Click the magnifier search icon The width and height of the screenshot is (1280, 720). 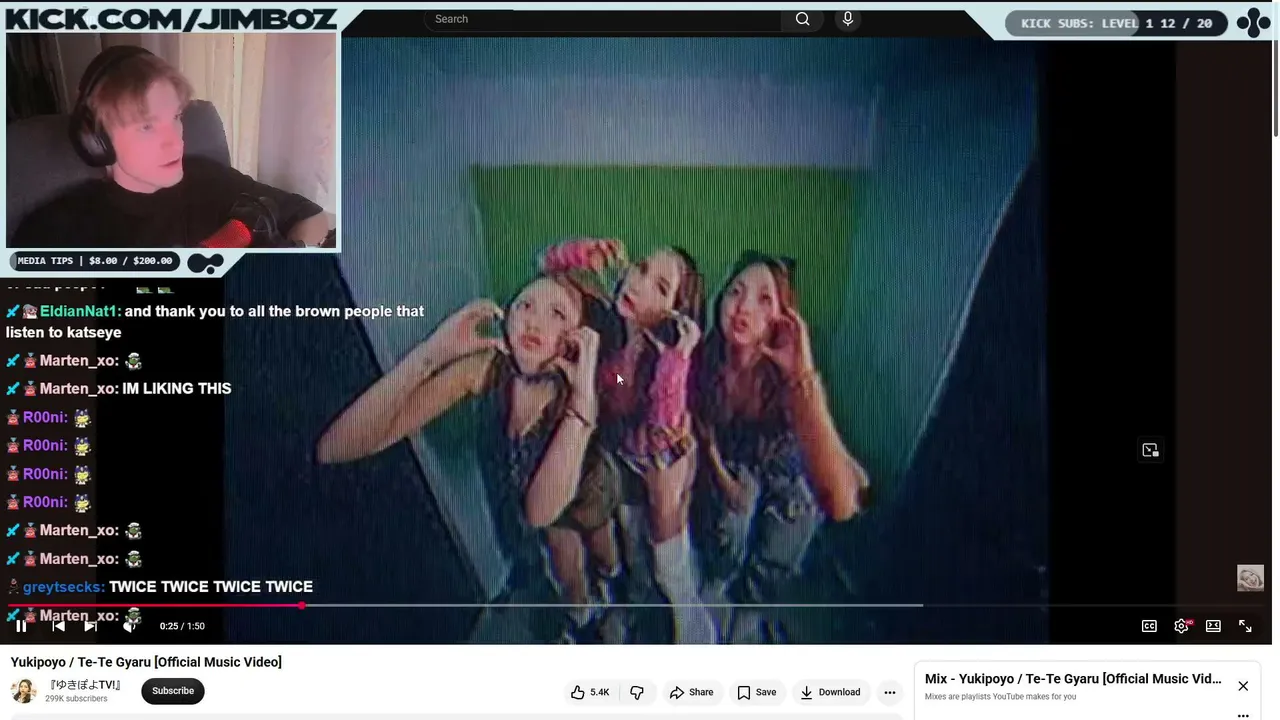[802, 19]
